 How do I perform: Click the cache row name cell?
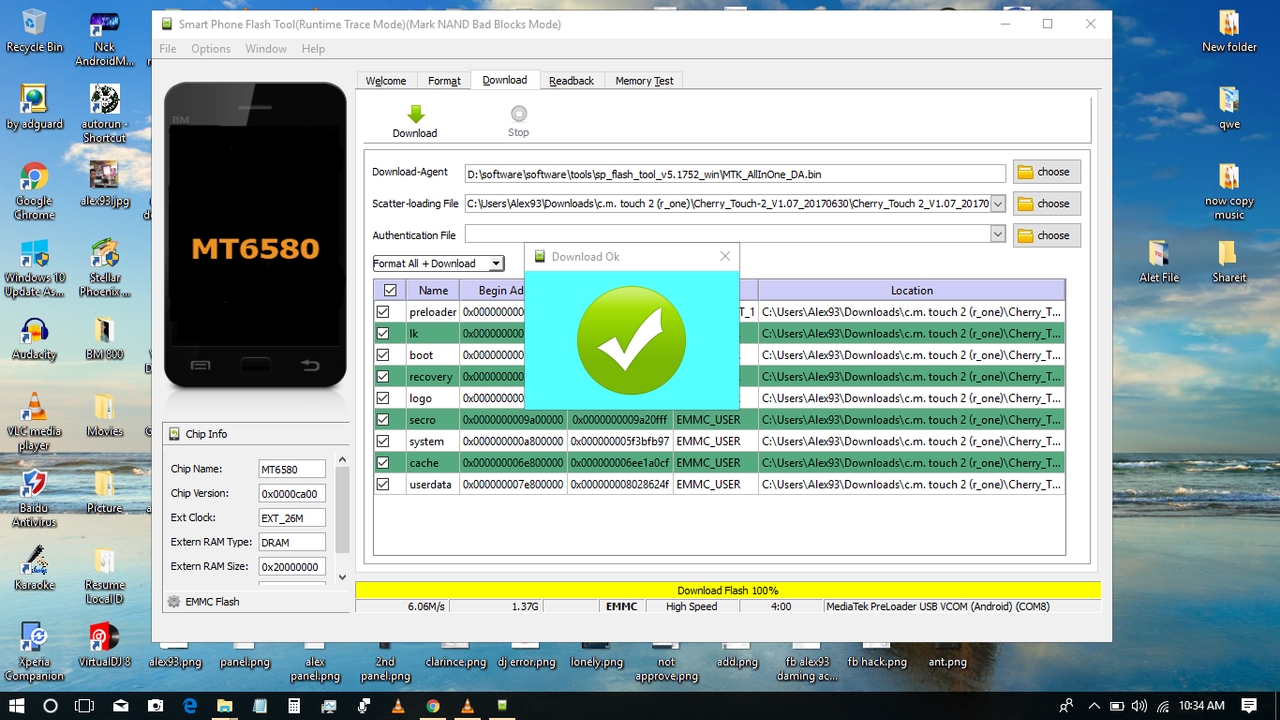pos(433,463)
